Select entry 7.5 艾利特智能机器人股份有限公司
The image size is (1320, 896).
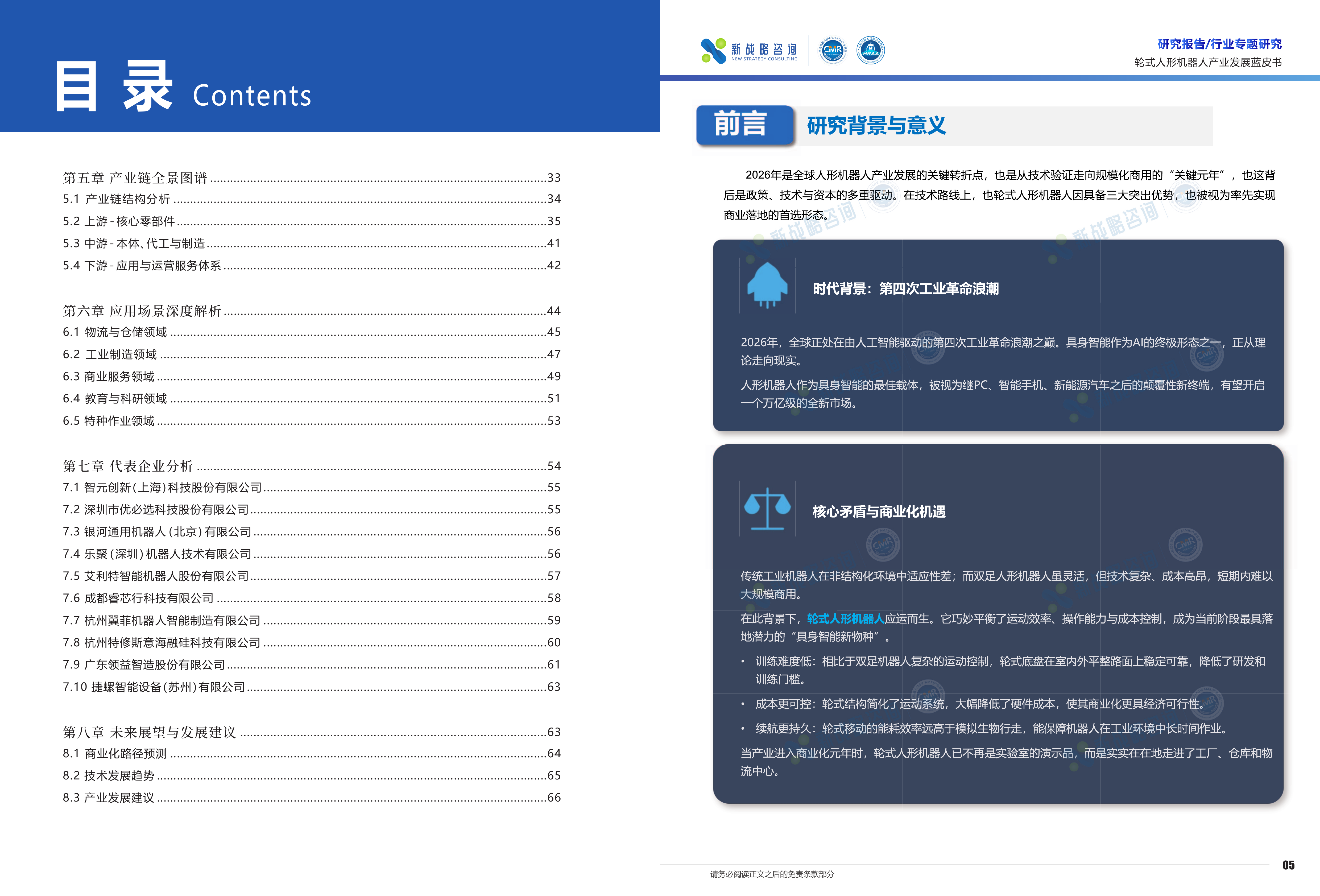(311, 576)
